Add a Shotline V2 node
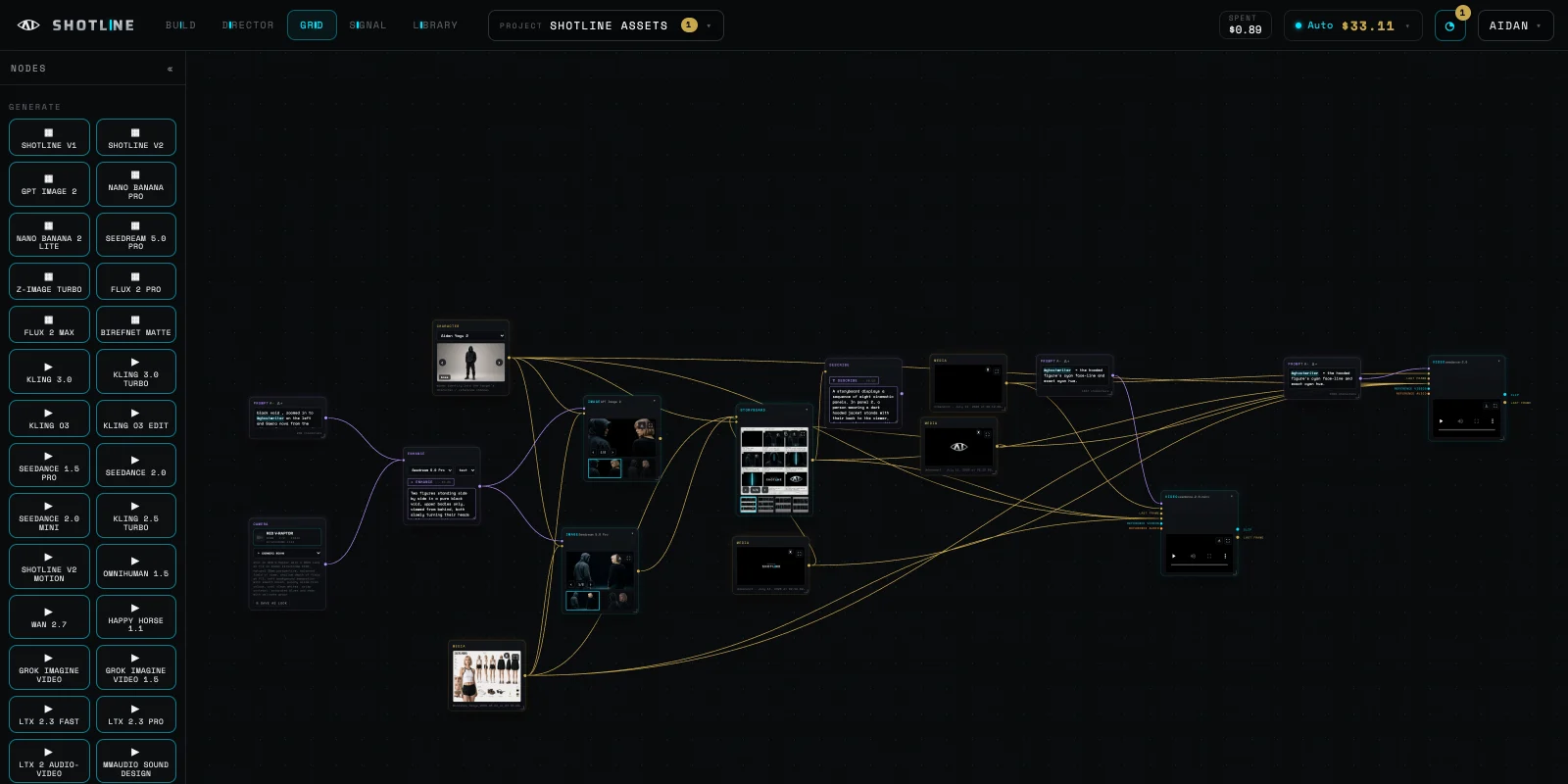 136,137
